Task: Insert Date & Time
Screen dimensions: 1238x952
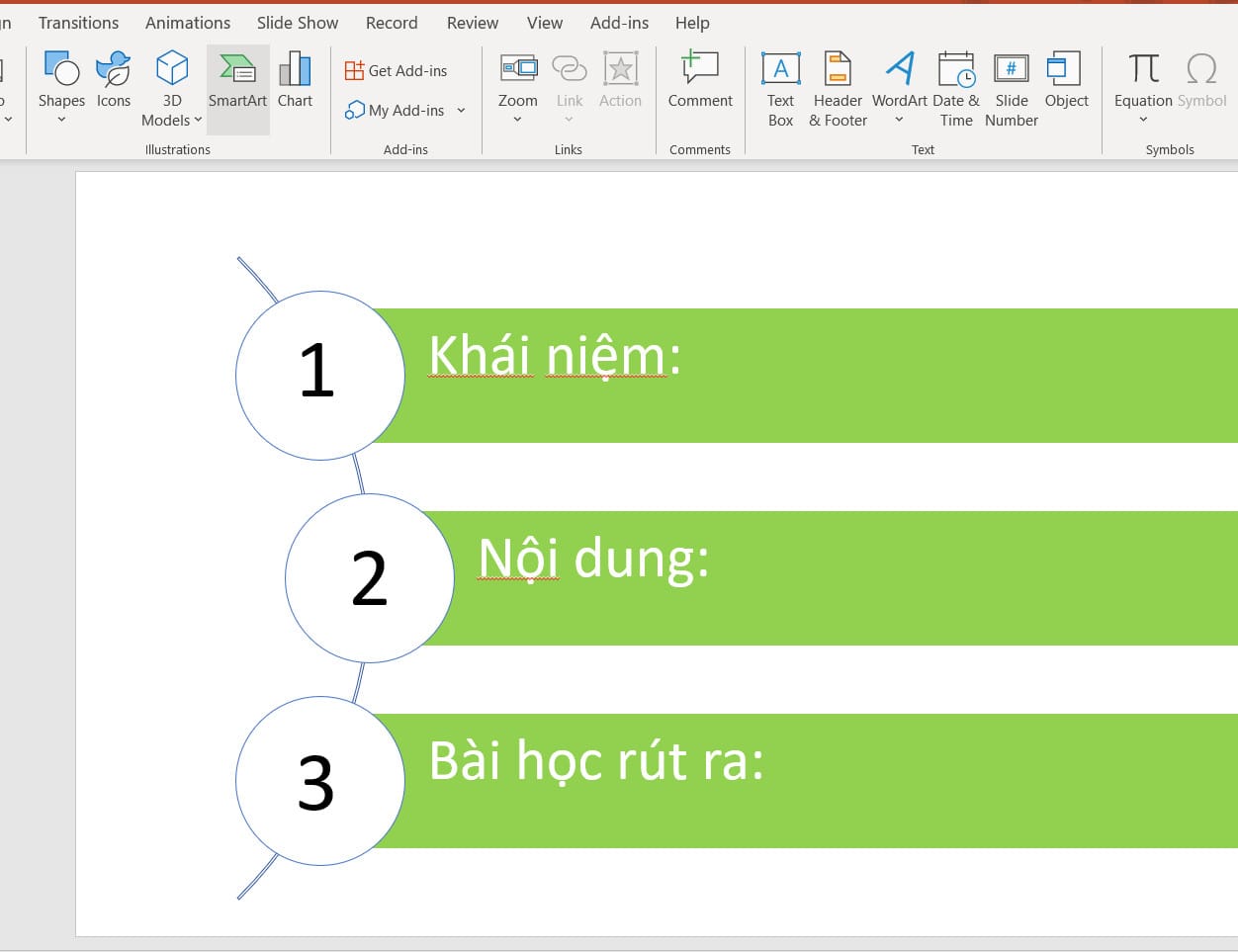Action: pyautogui.click(x=956, y=87)
